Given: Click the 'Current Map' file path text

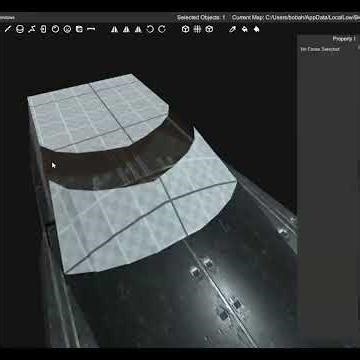Looking at the screenshot, I should point(296,18).
